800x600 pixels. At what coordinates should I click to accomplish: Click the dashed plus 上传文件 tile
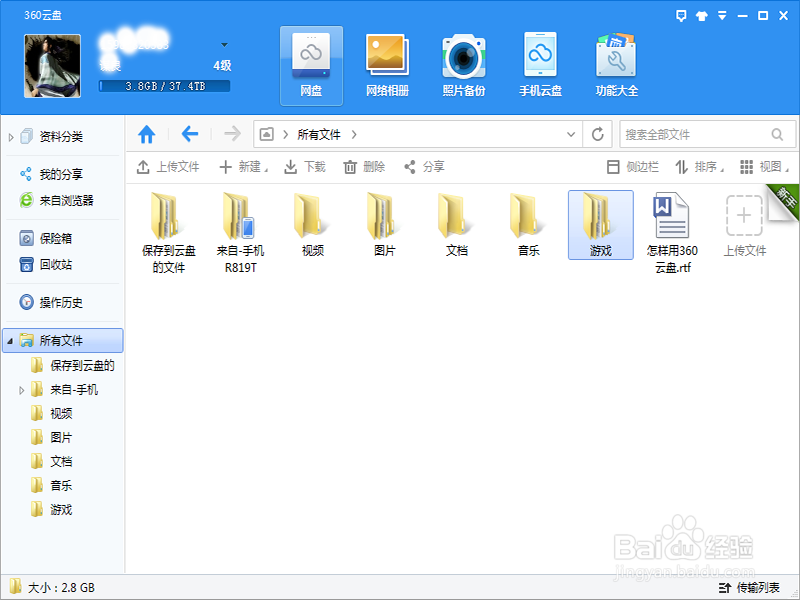[x=744, y=224]
